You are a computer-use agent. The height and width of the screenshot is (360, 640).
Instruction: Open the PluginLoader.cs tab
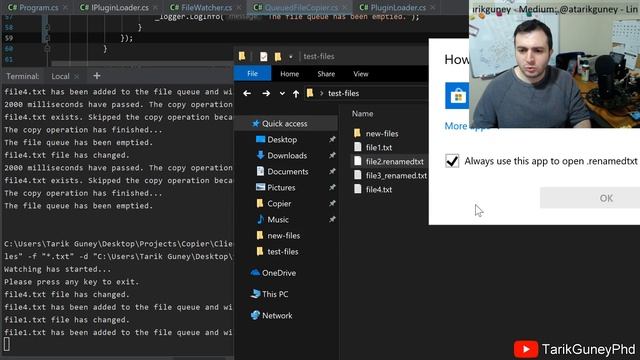[x=393, y=7]
